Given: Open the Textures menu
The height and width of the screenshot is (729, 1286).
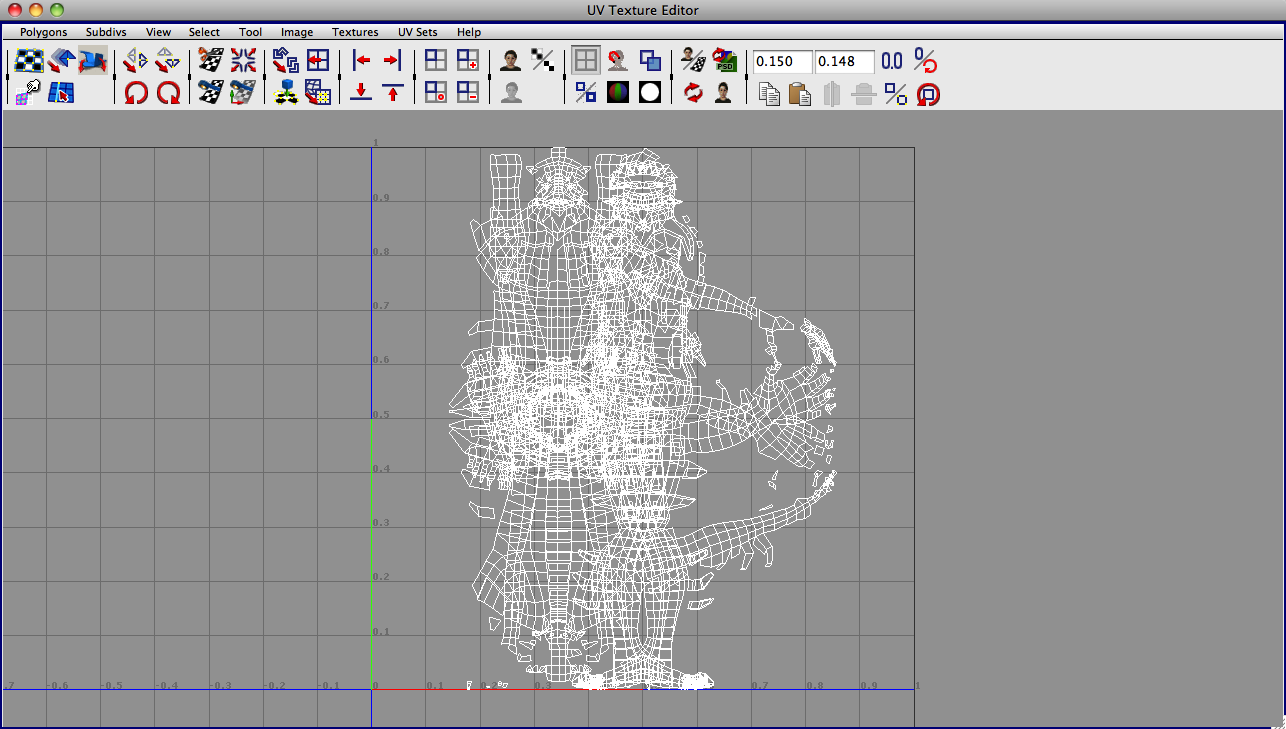Looking at the screenshot, I should [355, 31].
